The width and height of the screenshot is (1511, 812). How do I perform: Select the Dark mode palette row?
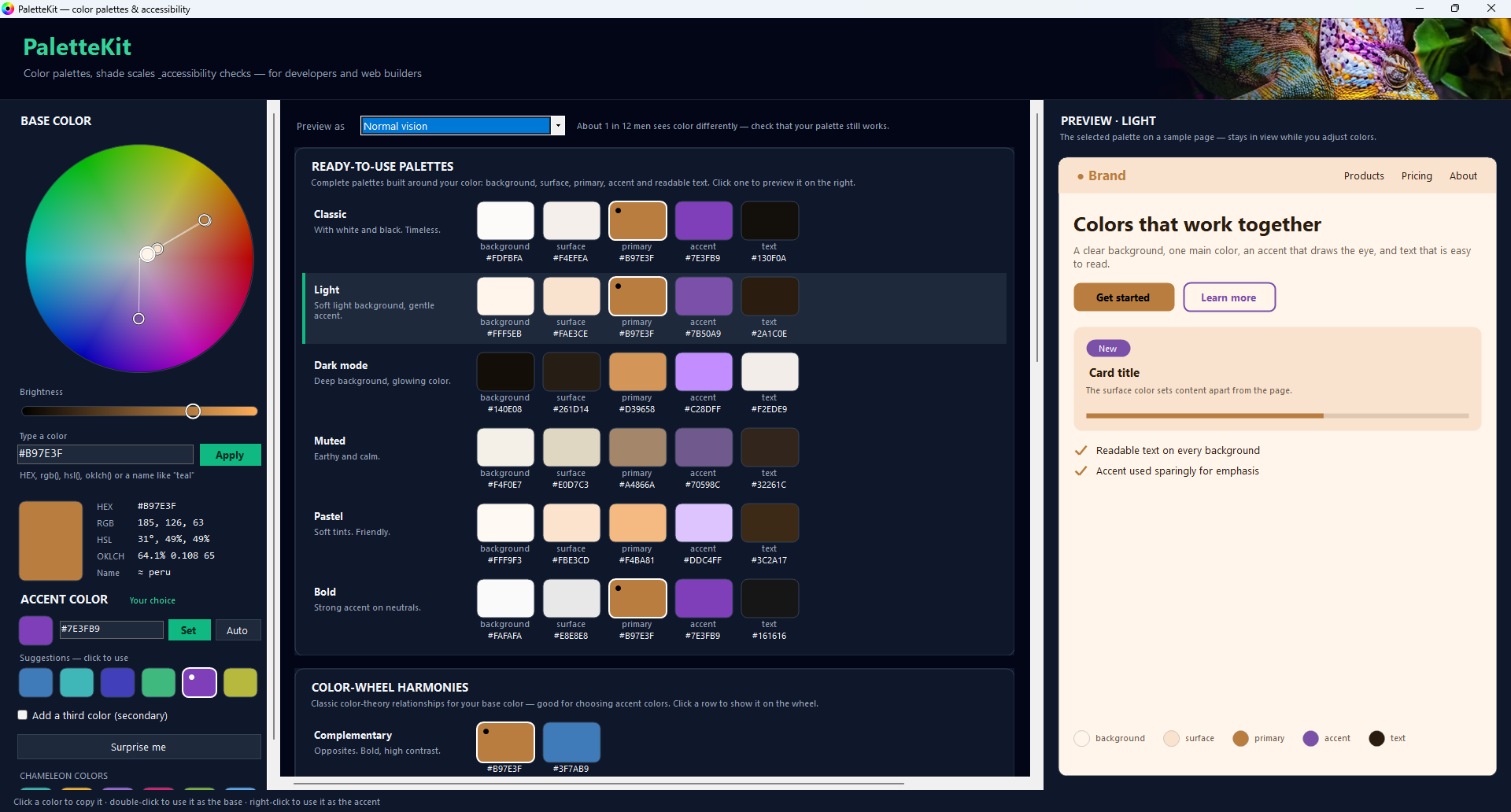[x=655, y=382]
